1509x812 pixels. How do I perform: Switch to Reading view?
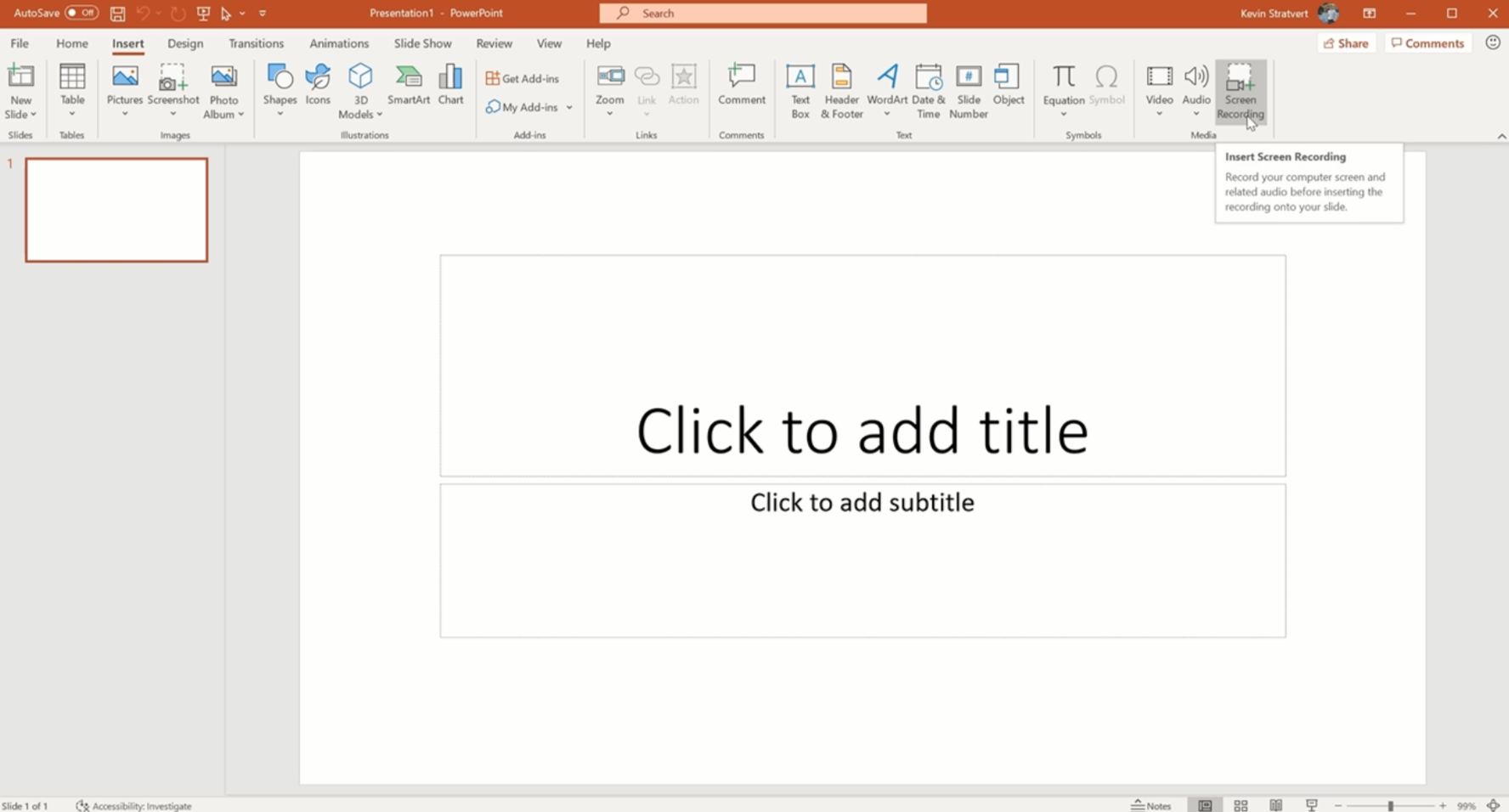[x=1275, y=805]
